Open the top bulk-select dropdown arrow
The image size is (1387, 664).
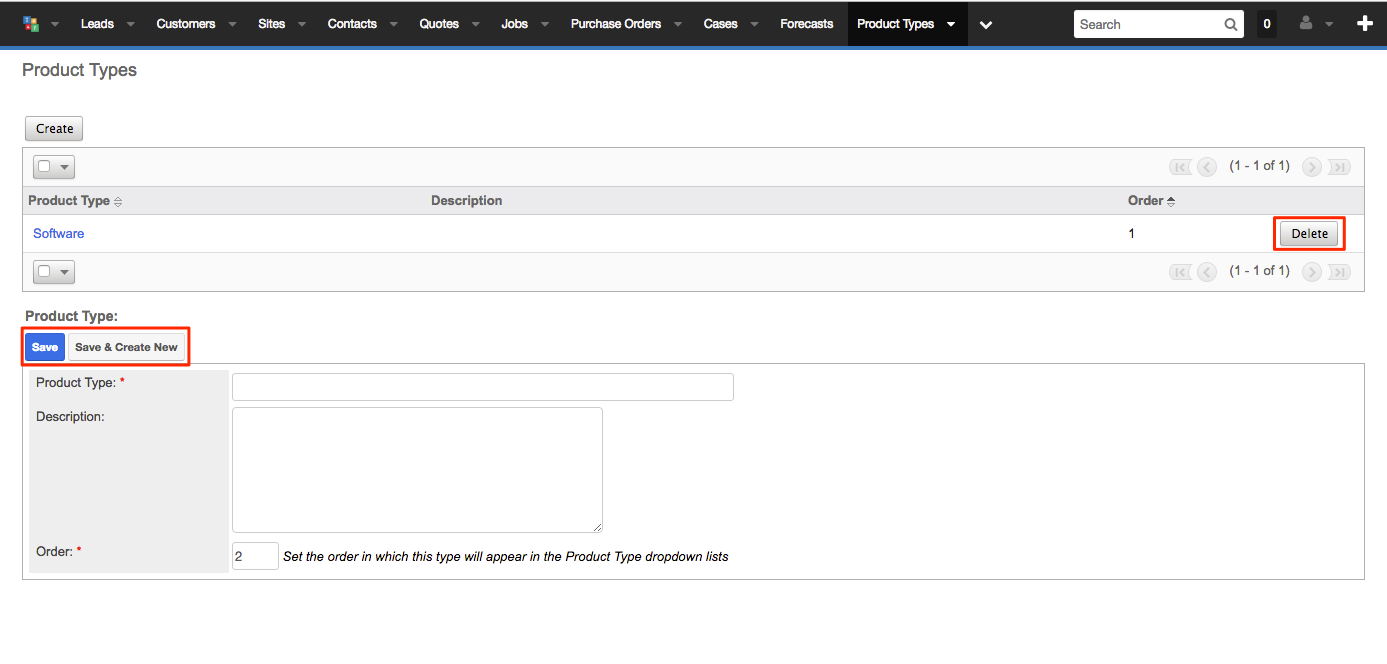64,167
